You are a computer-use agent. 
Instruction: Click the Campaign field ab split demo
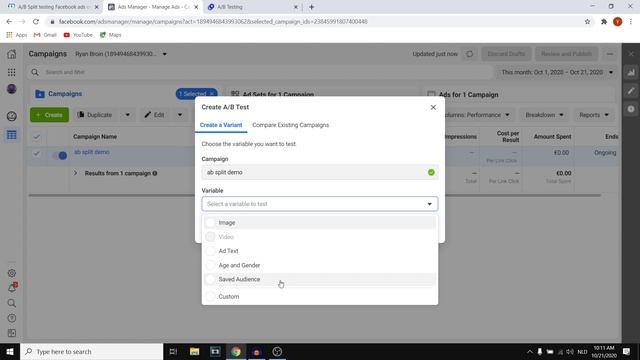320,172
